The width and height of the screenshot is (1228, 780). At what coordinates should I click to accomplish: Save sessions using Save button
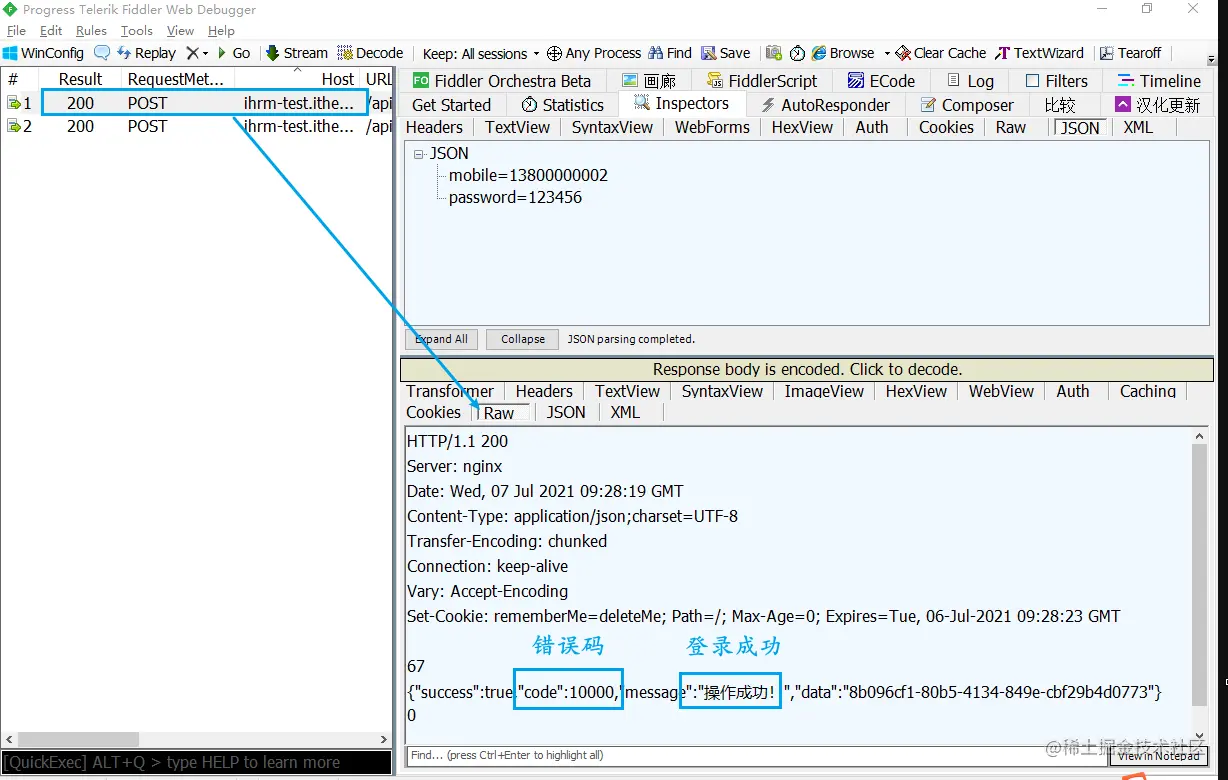(725, 53)
